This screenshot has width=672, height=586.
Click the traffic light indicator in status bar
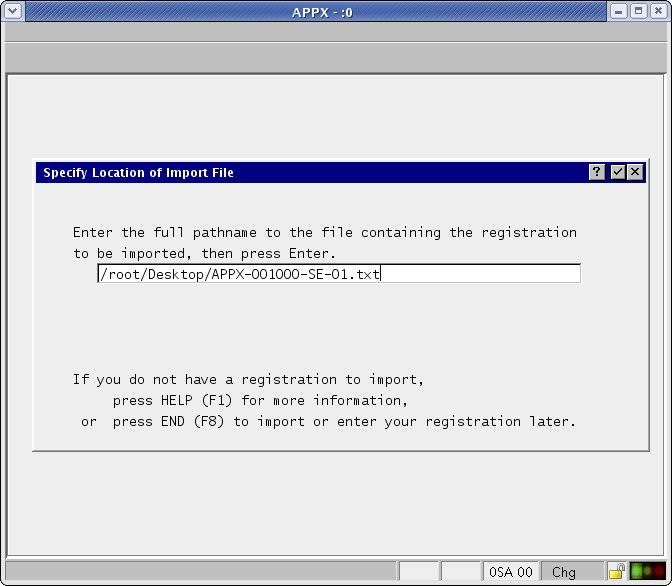pyautogui.click(x=647, y=572)
